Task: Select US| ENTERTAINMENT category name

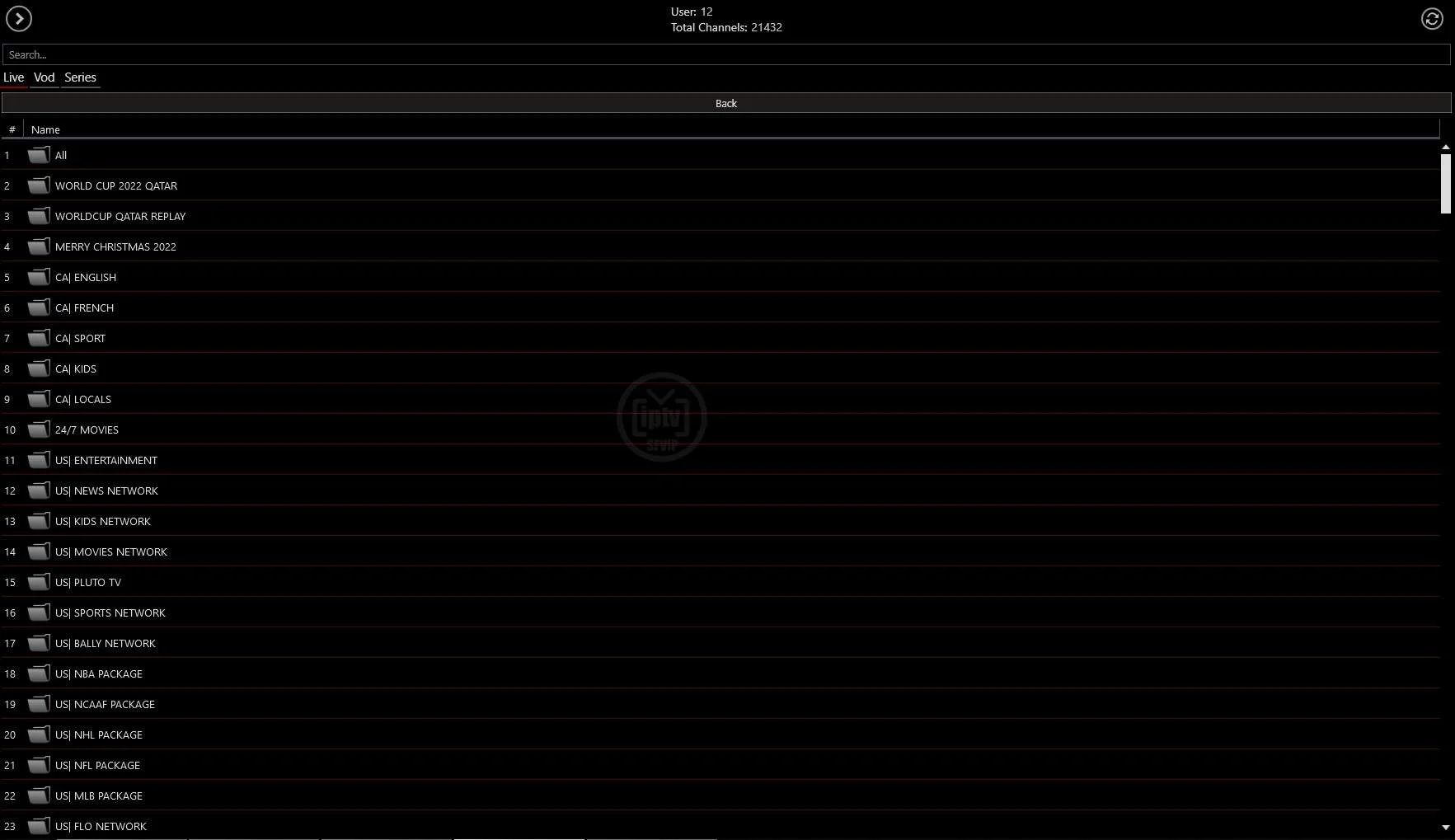Action: (x=106, y=460)
